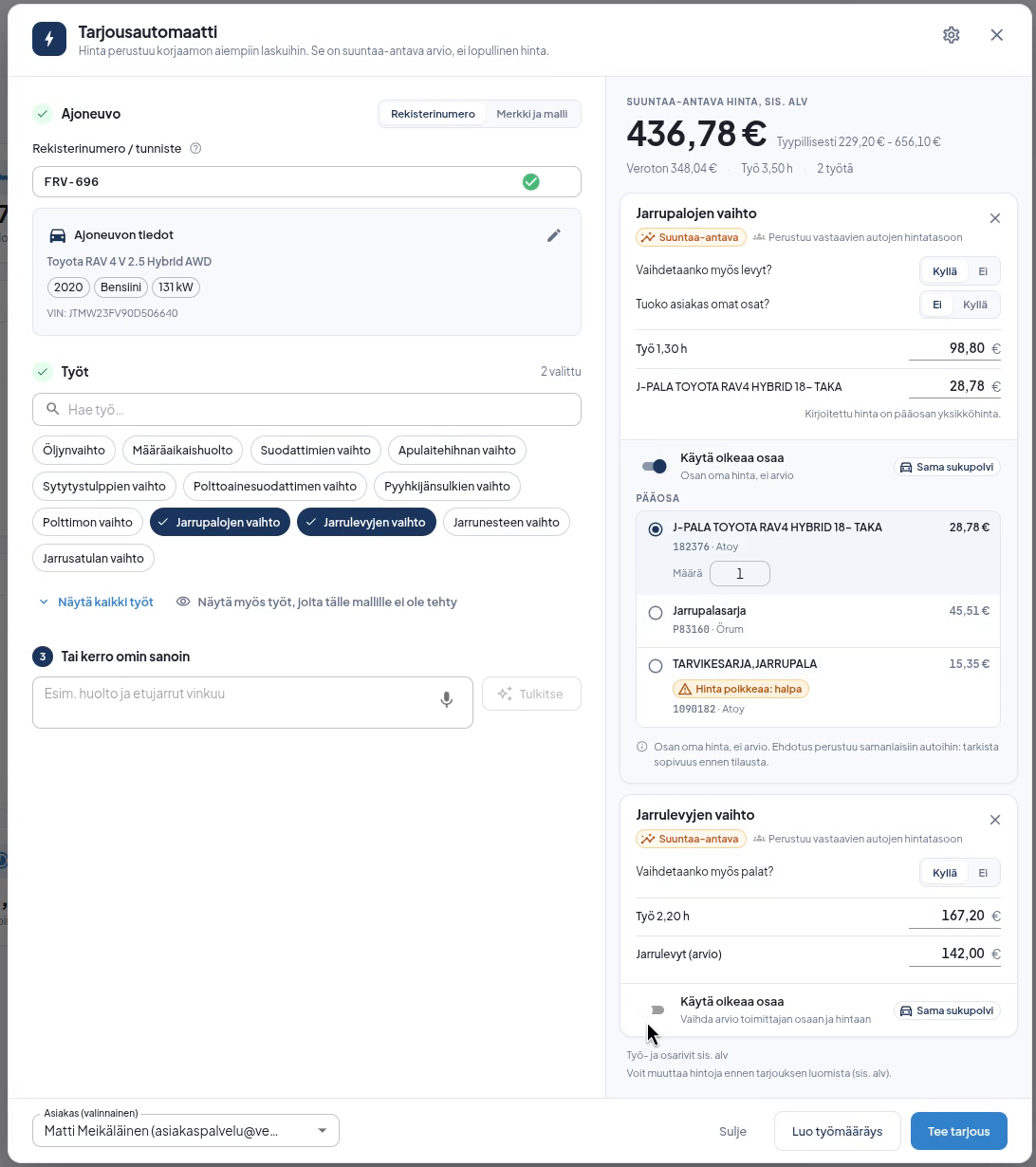Click the Hinta poikkeaa: halpa warning badge
The width and height of the screenshot is (1036, 1167).
[741, 689]
